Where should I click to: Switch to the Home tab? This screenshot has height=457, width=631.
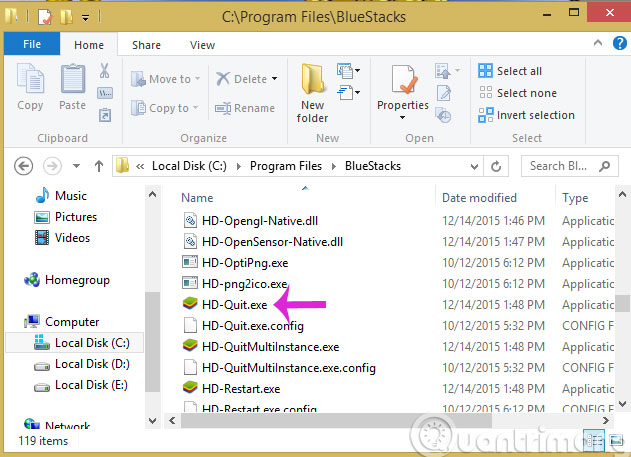tap(89, 45)
